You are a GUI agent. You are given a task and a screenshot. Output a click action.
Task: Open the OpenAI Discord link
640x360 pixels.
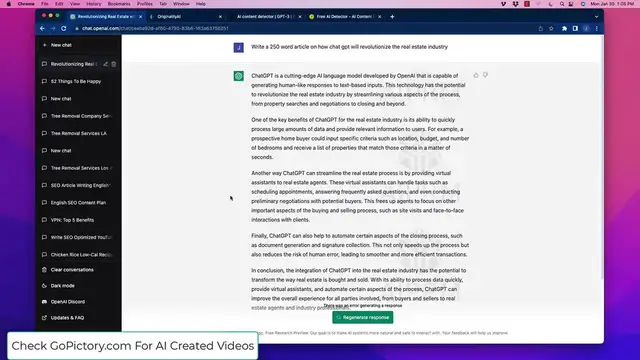(68, 302)
